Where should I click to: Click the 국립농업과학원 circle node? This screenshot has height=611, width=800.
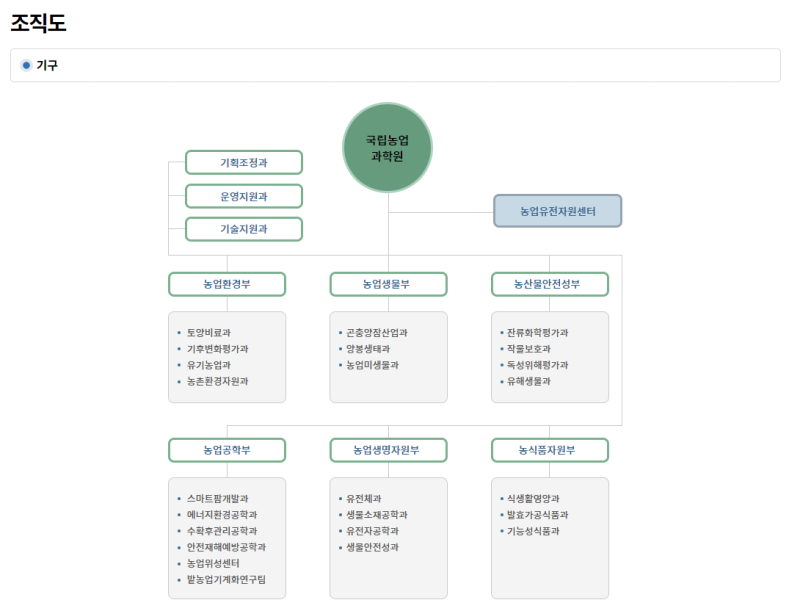pos(388,147)
